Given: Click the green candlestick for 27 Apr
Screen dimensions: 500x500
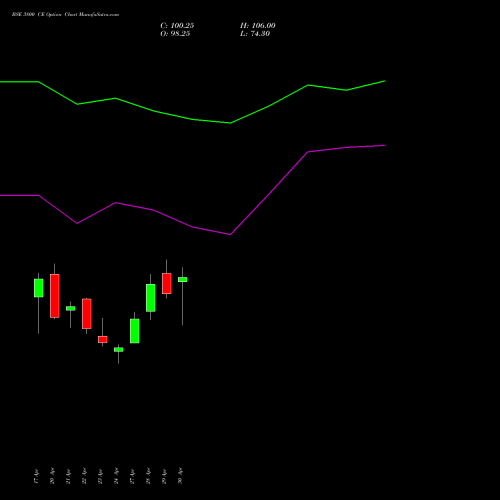Looking at the screenshot, I should [x=135, y=331].
